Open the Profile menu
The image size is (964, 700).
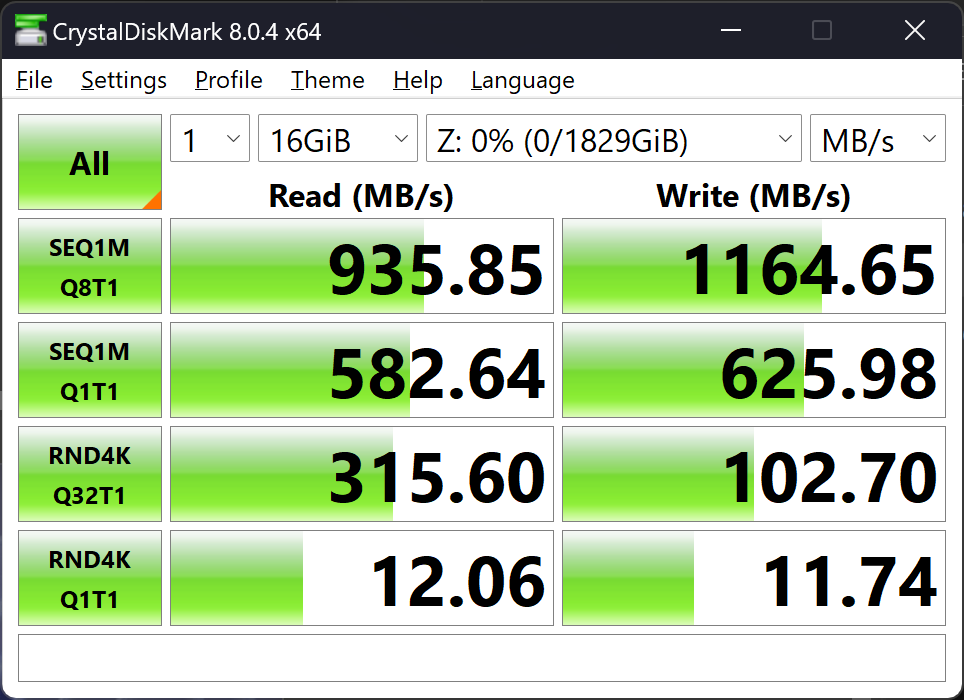click(229, 80)
